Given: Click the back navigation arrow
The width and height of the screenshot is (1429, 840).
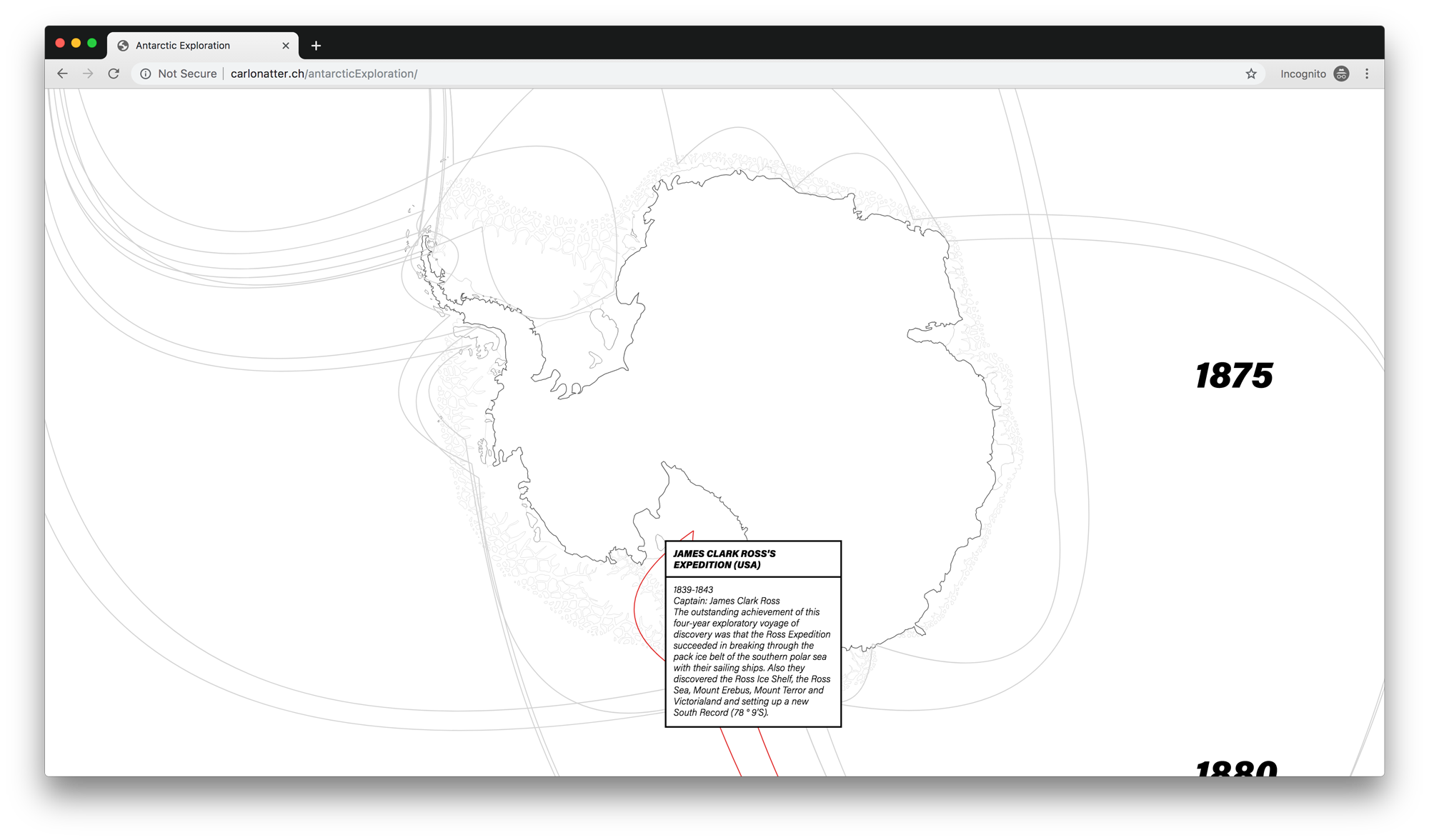Looking at the screenshot, I should [x=62, y=73].
